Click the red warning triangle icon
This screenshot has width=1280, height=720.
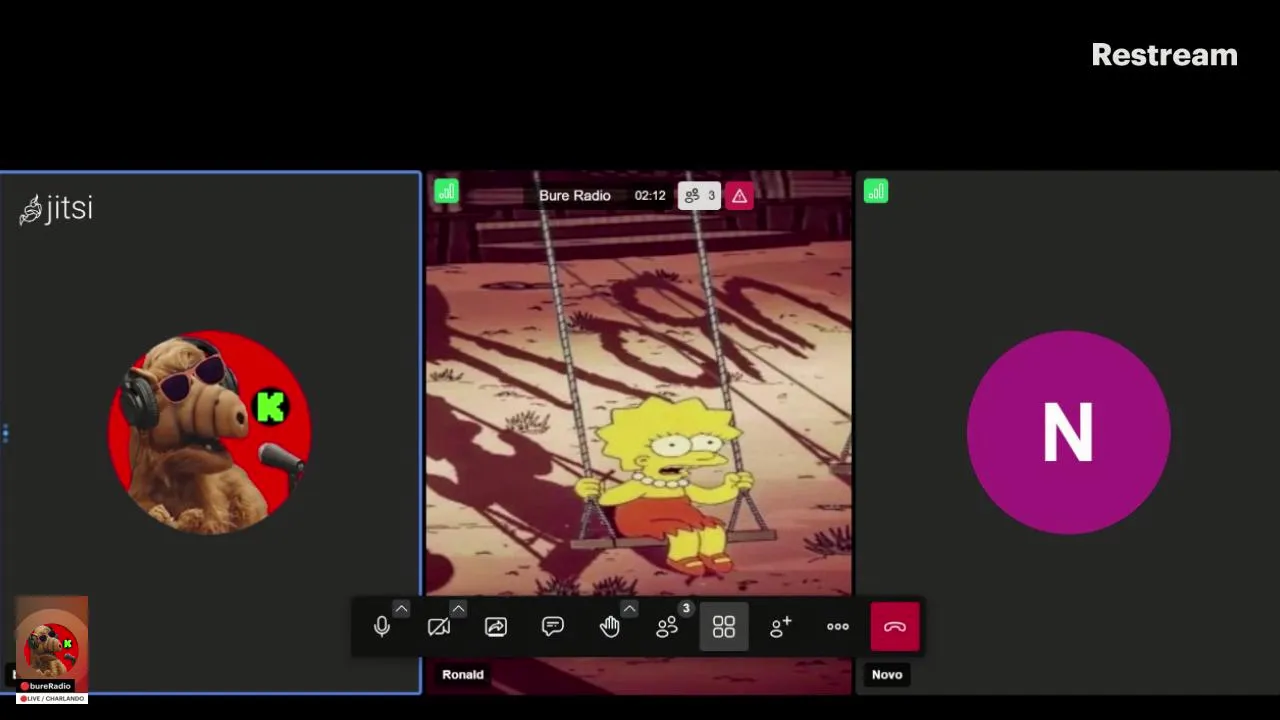click(739, 196)
